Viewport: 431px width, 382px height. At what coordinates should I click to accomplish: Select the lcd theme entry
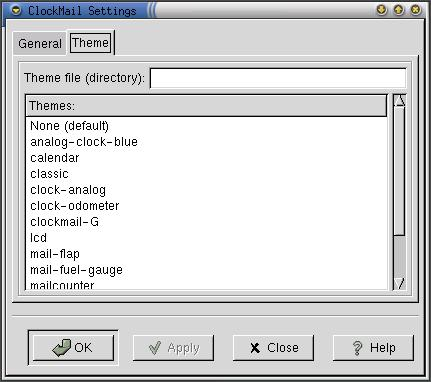point(38,238)
